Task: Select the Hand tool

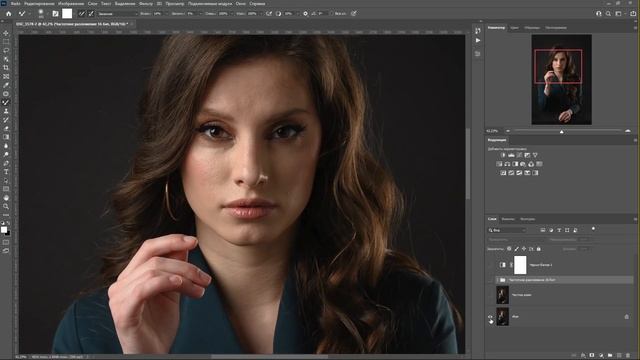Action: 6,198
